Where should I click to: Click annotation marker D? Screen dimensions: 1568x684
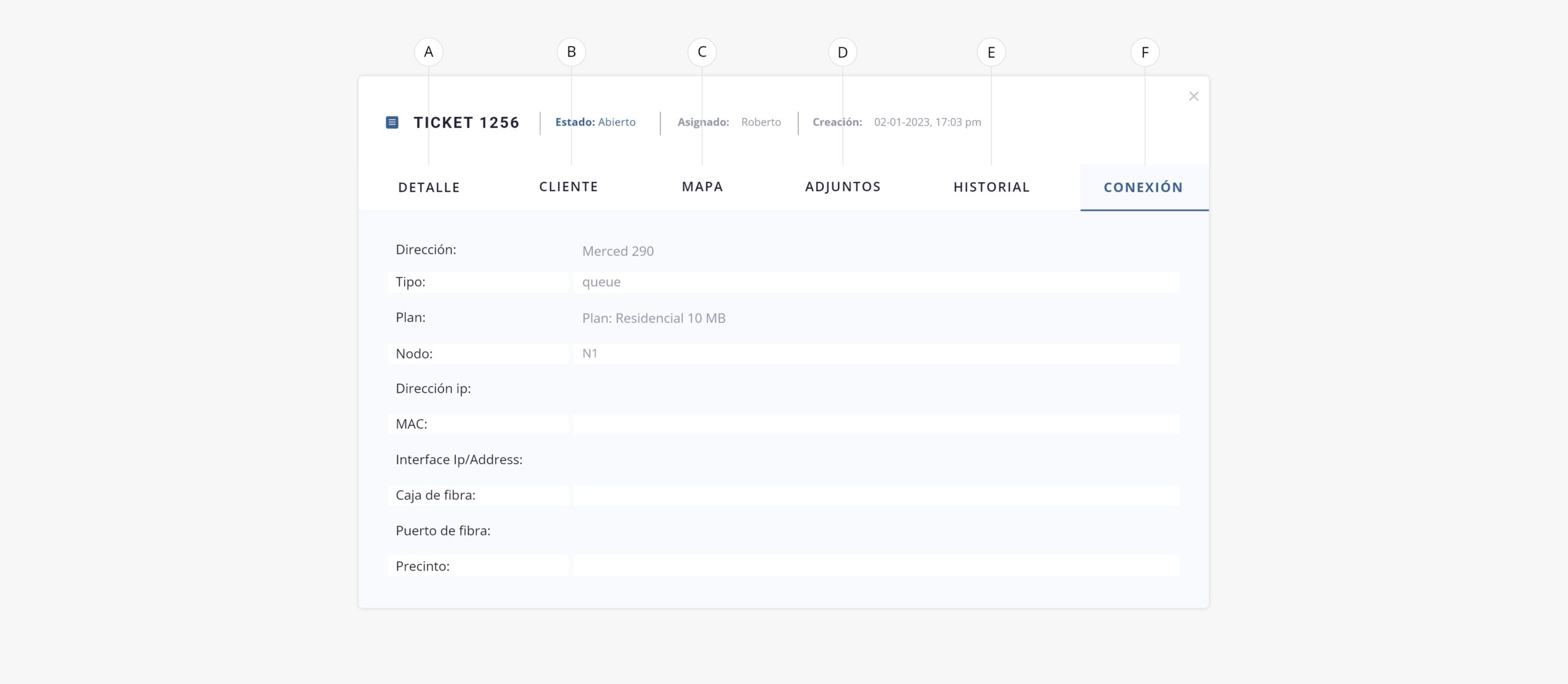tap(842, 53)
